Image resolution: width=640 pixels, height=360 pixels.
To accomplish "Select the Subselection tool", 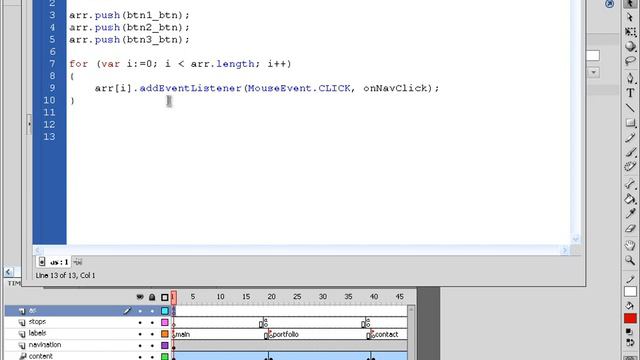I will 630,17.
